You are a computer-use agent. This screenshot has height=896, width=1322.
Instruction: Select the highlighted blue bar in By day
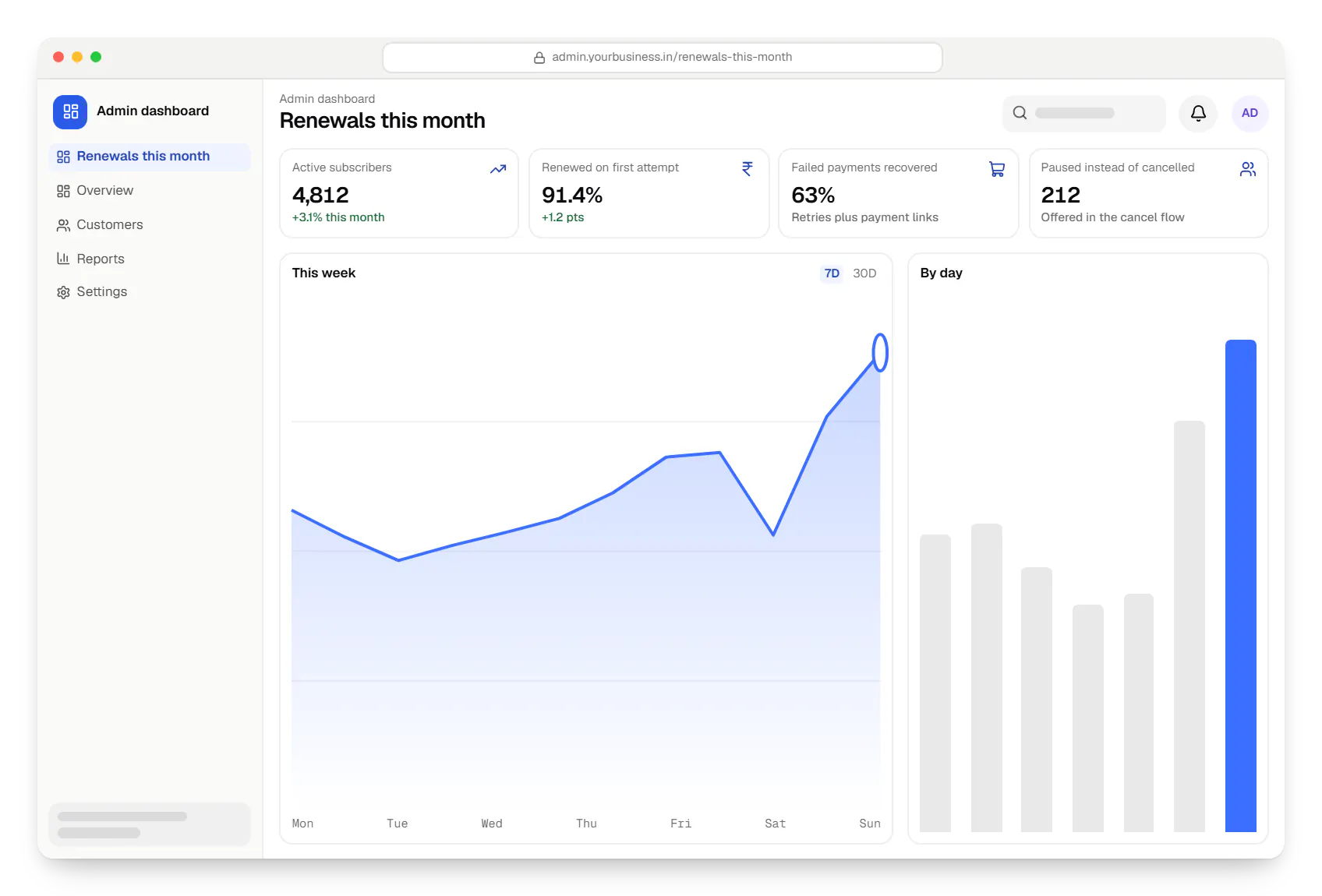pos(1240,586)
